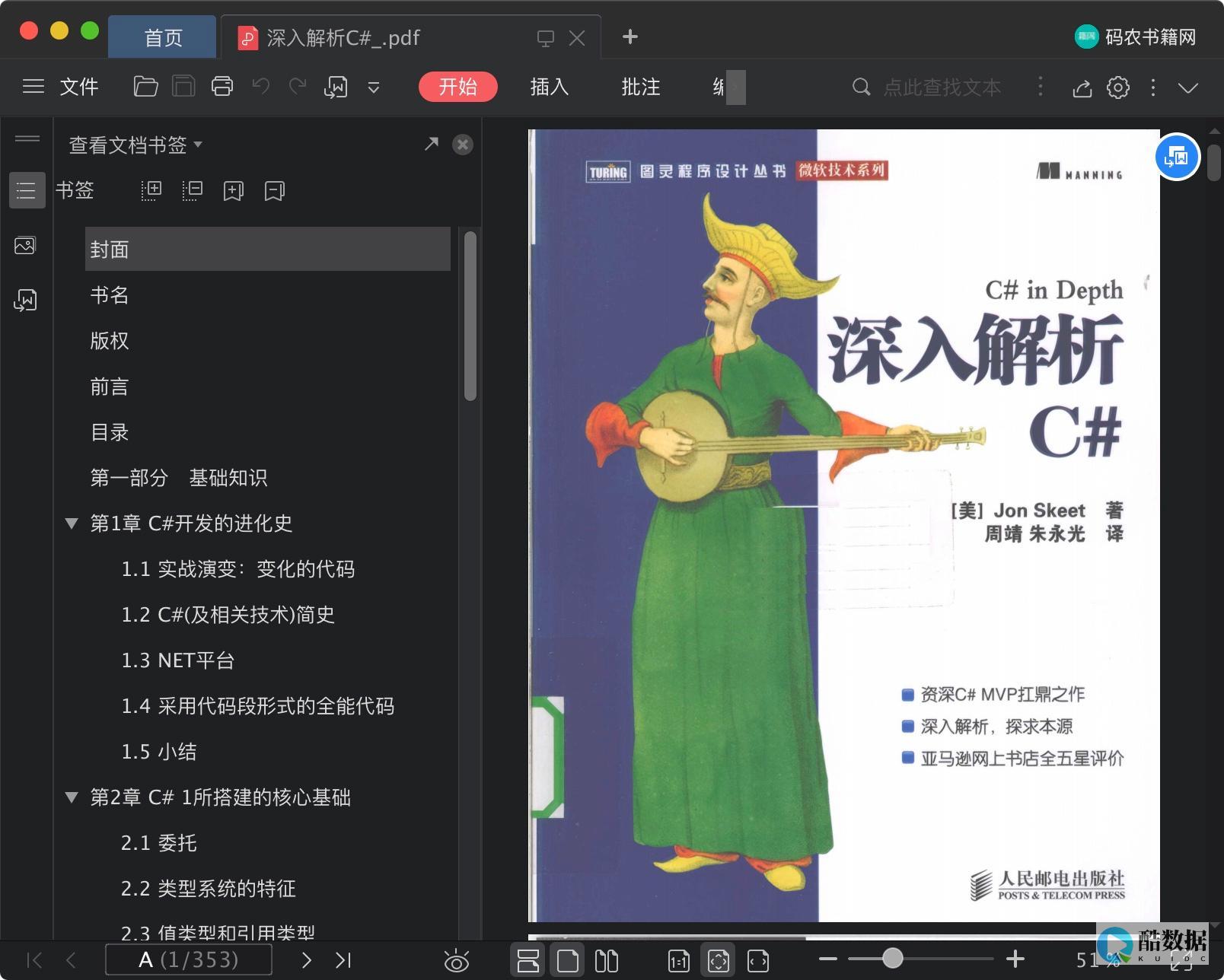This screenshot has height=980, width=1224.
Task: Collapse the 第2章 expand triangle
Action: [x=72, y=797]
